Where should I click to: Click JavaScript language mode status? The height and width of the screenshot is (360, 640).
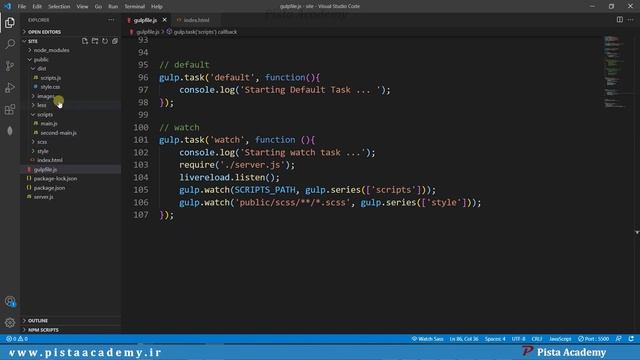[560, 339]
